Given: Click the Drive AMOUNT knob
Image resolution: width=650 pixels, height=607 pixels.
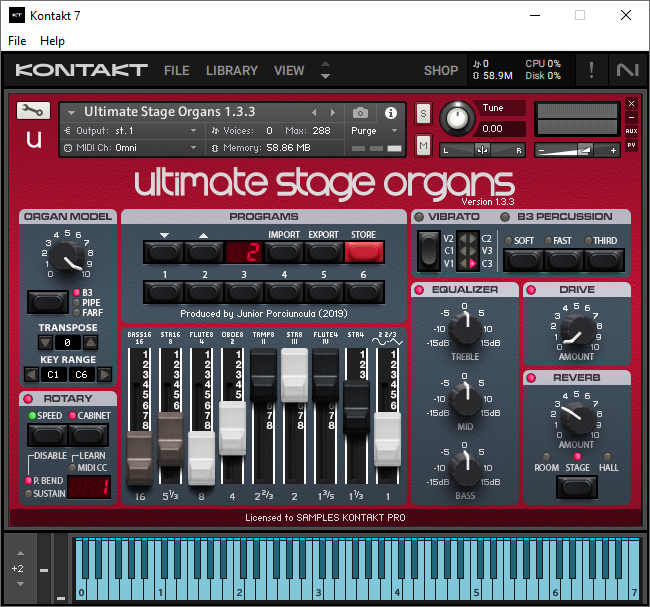Looking at the screenshot, I should (x=576, y=330).
